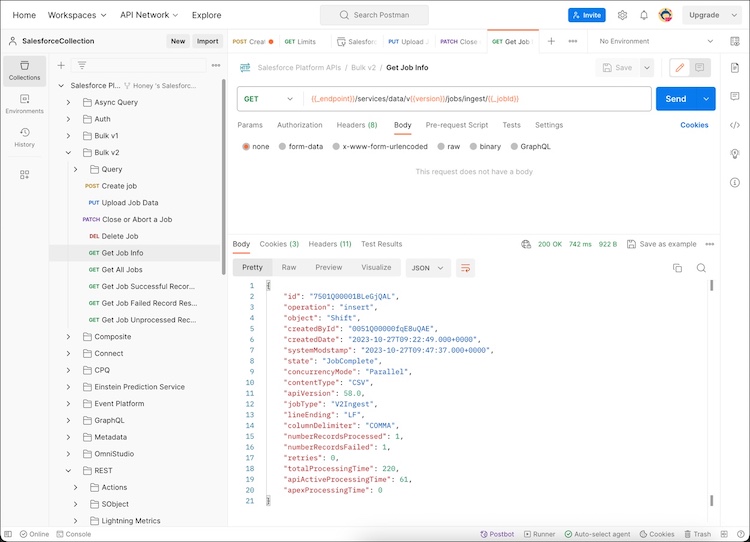The image size is (750, 542).
Task: Click the filter icon in collections search
Action: [x=82, y=66]
